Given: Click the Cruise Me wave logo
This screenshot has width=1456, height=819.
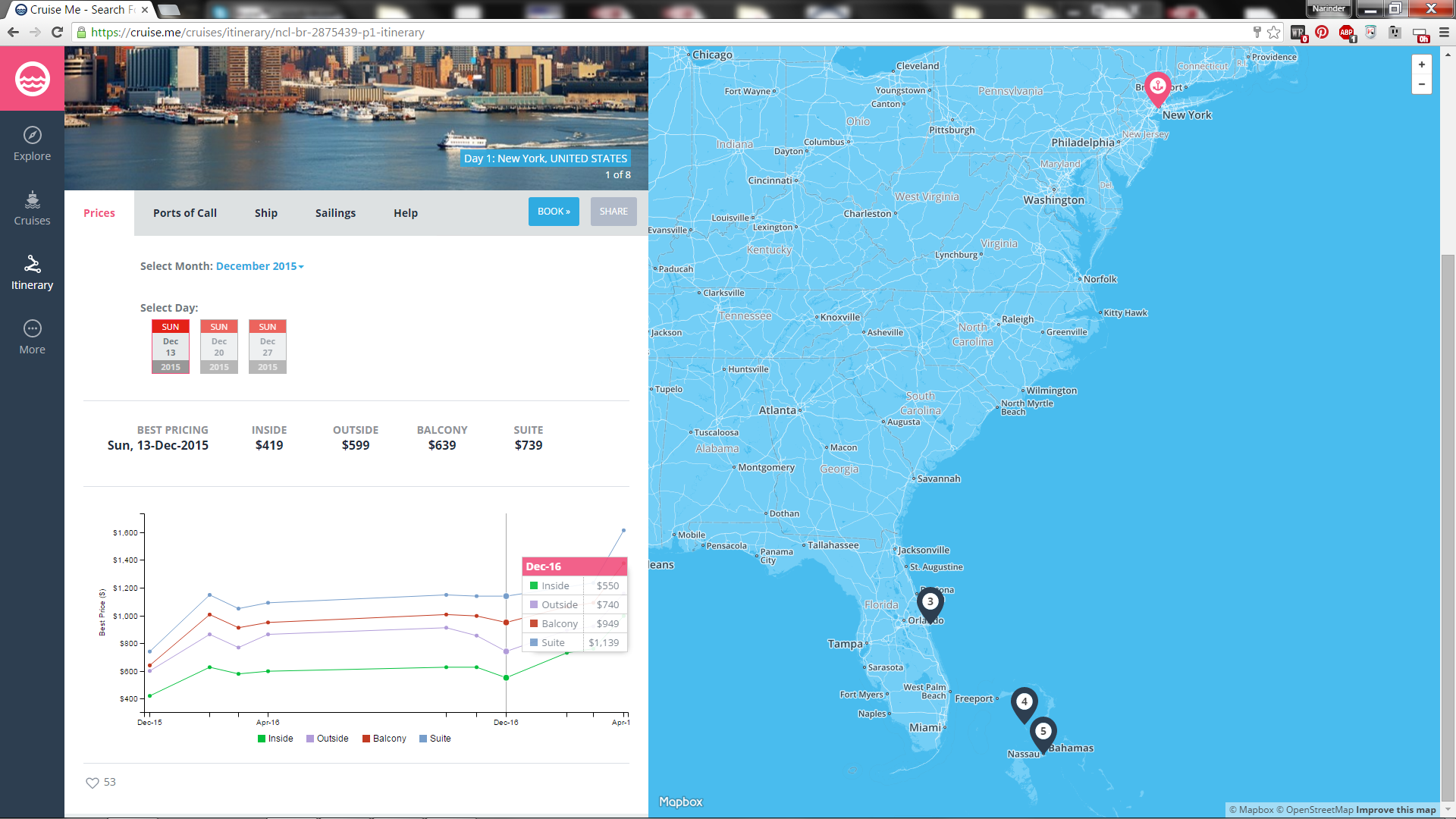Looking at the screenshot, I should click(x=32, y=79).
